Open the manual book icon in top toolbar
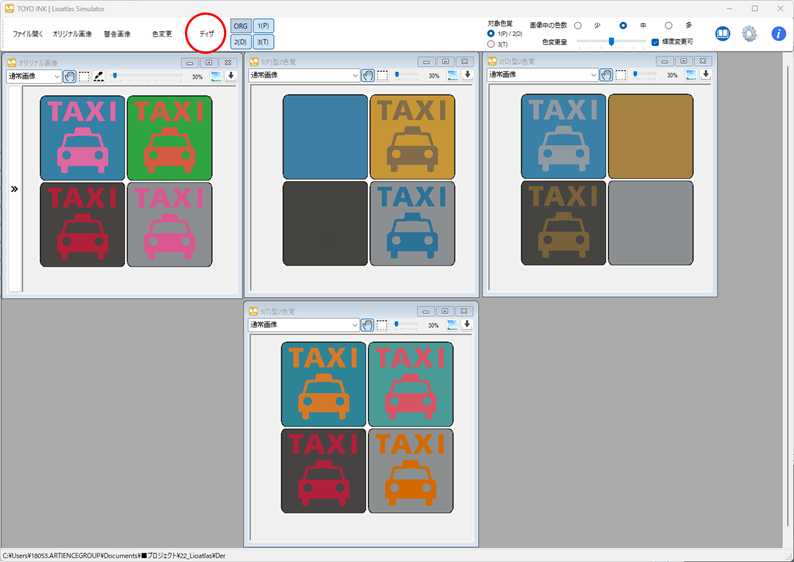This screenshot has width=794, height=562. coord(723,34)
